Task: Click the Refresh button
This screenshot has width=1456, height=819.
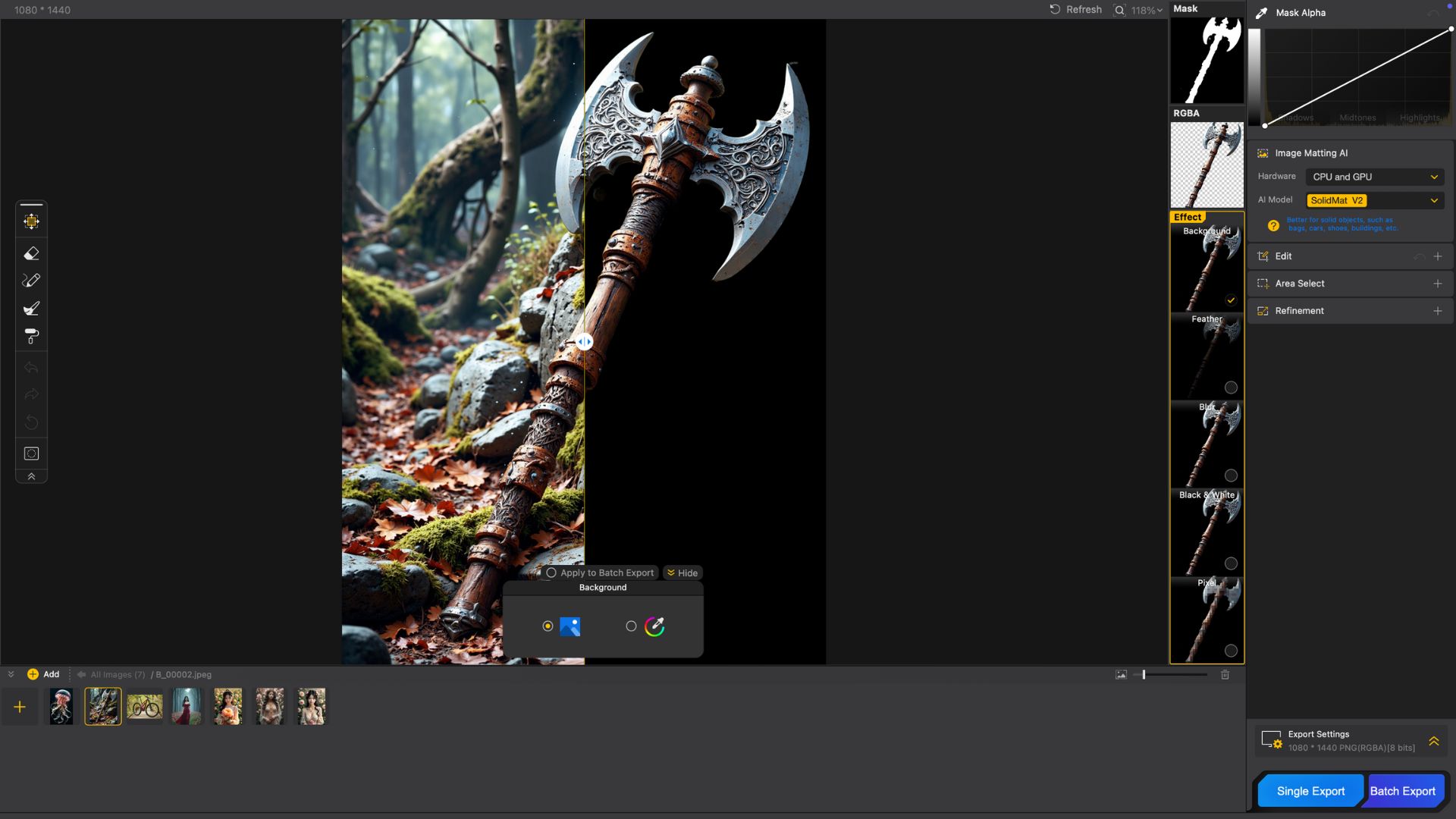Action: tap(1075, 10)
